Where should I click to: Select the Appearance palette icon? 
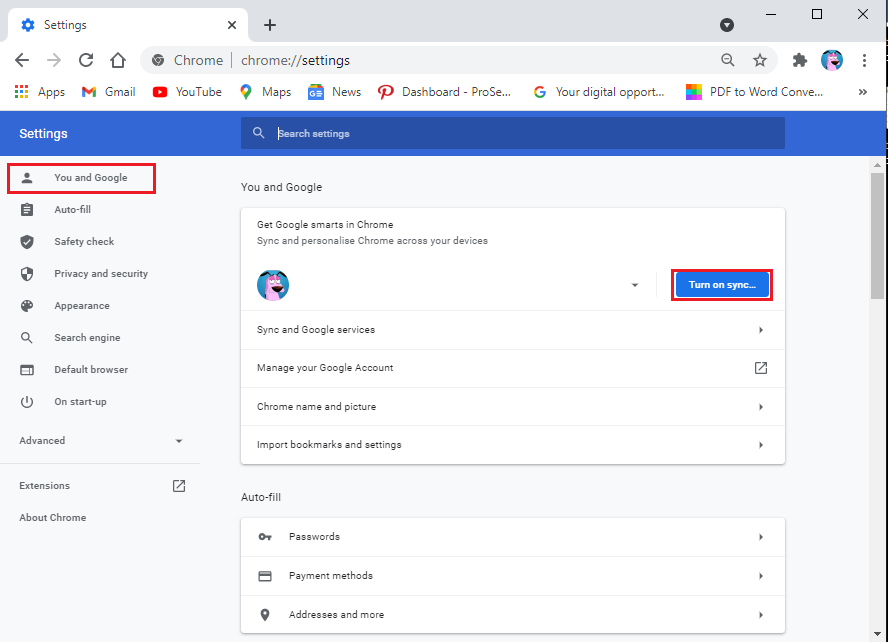pos(27,305)
